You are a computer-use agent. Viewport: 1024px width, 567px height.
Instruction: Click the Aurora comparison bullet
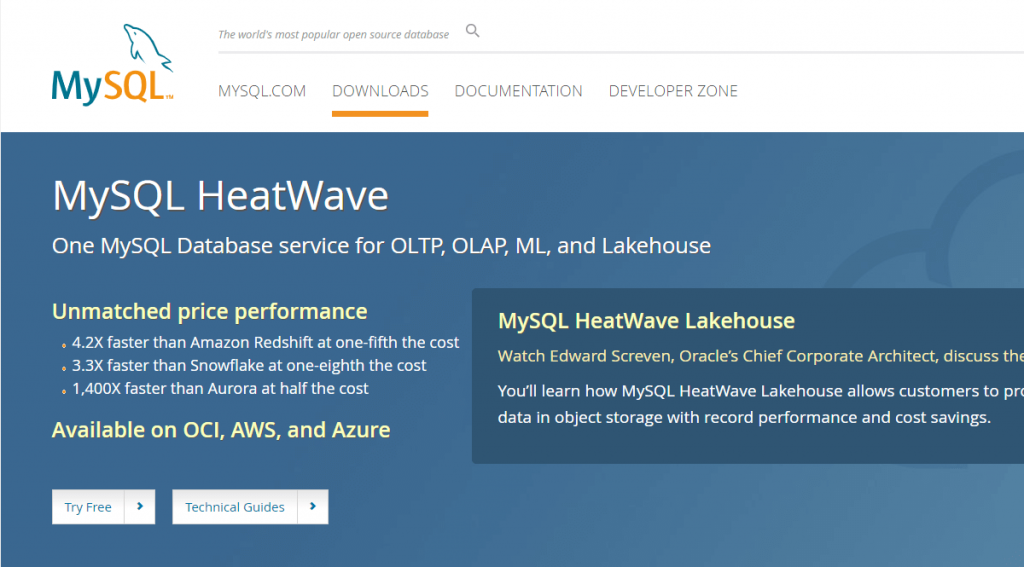pos(220,388)
